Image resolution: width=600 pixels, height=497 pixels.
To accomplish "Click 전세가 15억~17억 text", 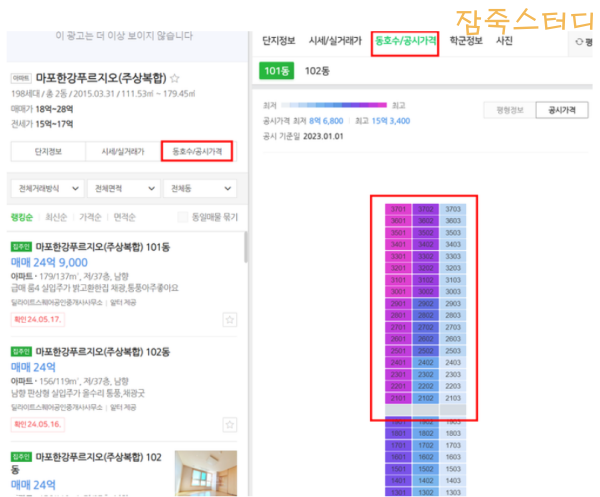I will [x=42, y=124].
